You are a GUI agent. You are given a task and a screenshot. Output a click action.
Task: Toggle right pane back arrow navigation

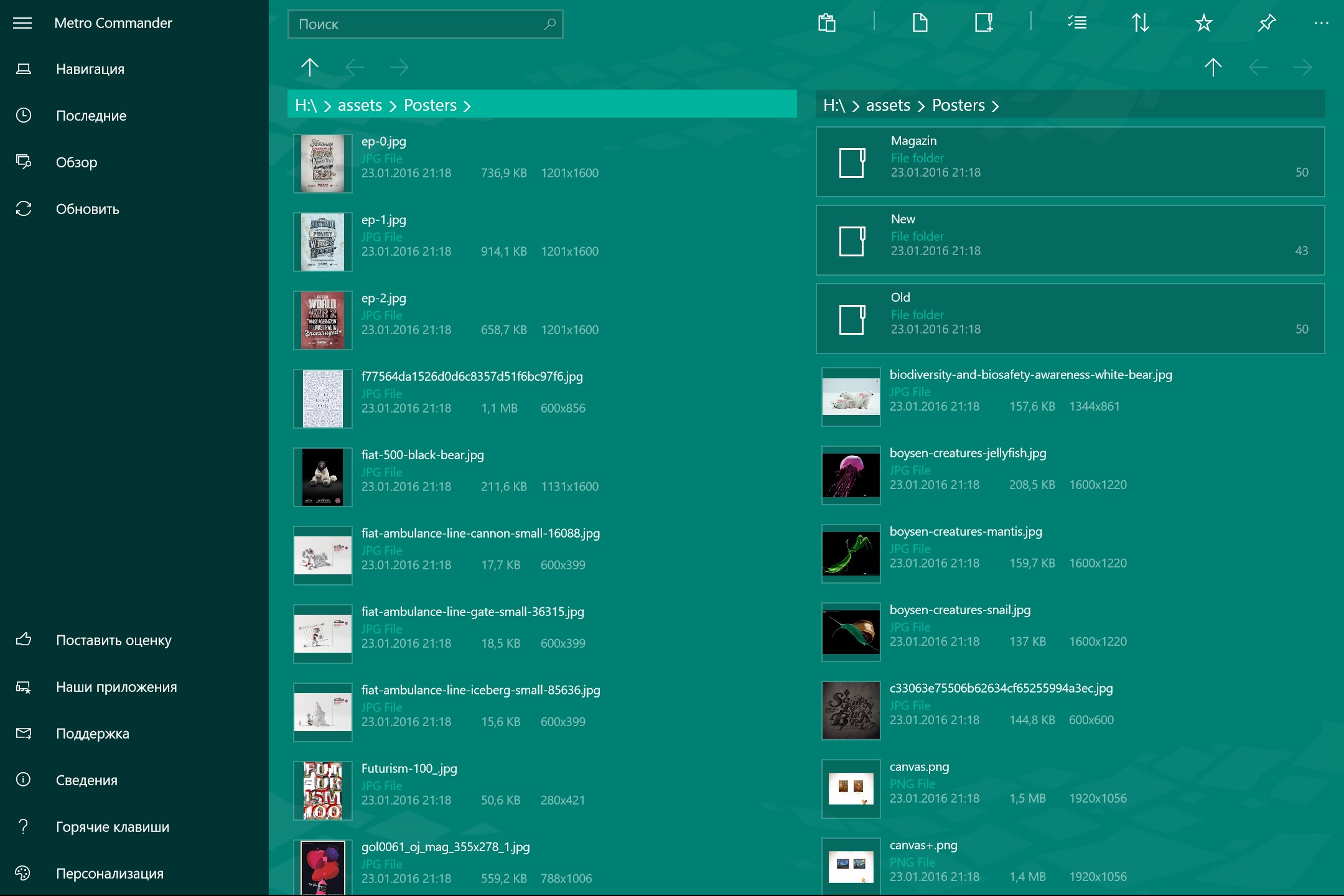[1259, 68]
